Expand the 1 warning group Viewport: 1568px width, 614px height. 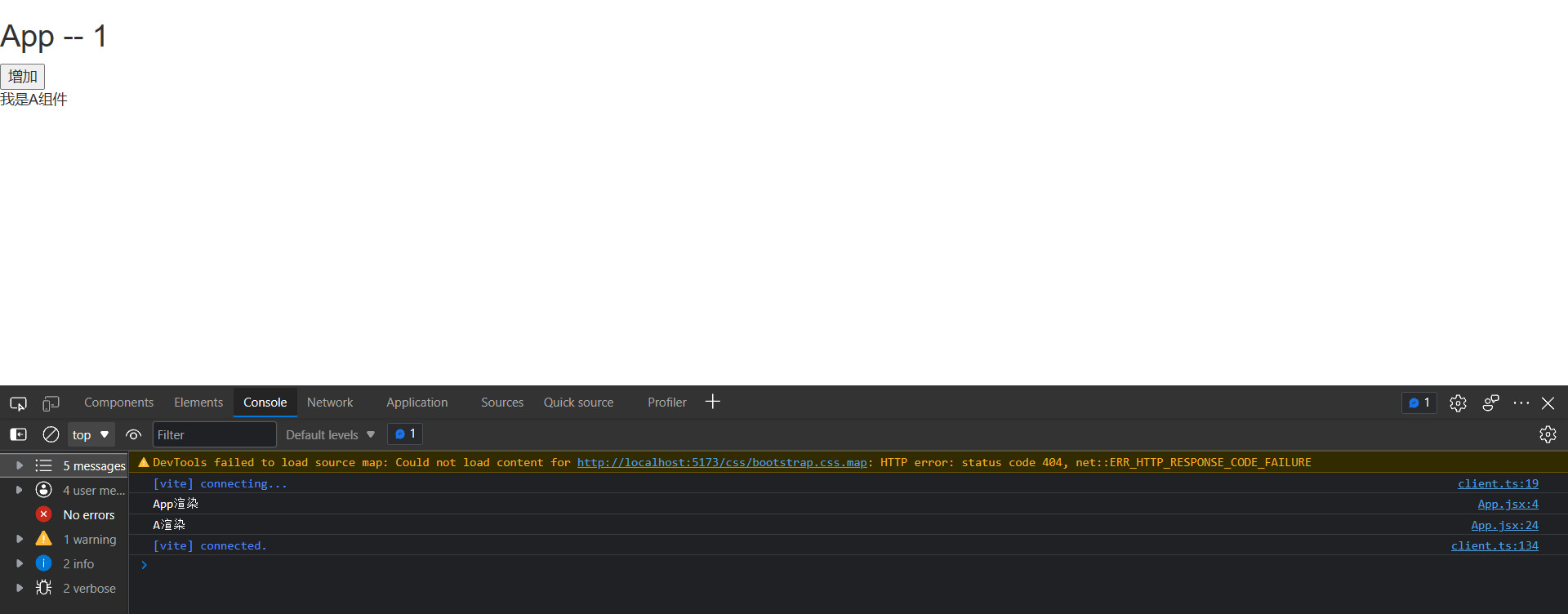point(20,539)
